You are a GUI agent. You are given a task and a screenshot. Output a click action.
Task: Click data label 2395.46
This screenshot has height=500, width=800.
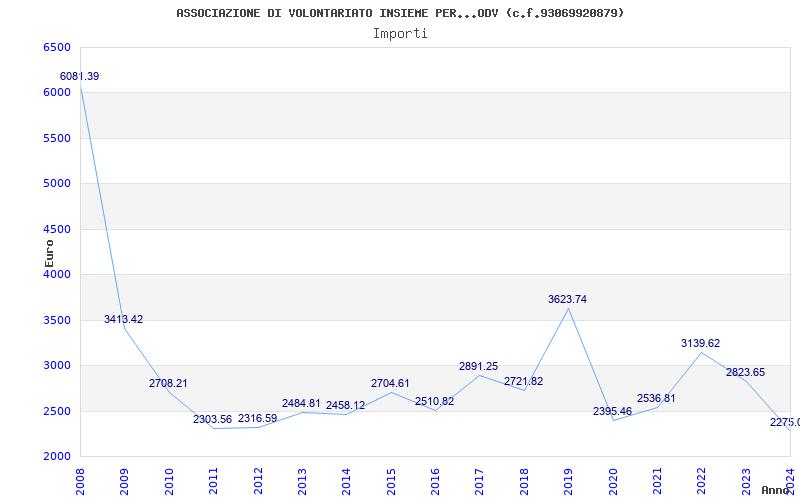612,411
